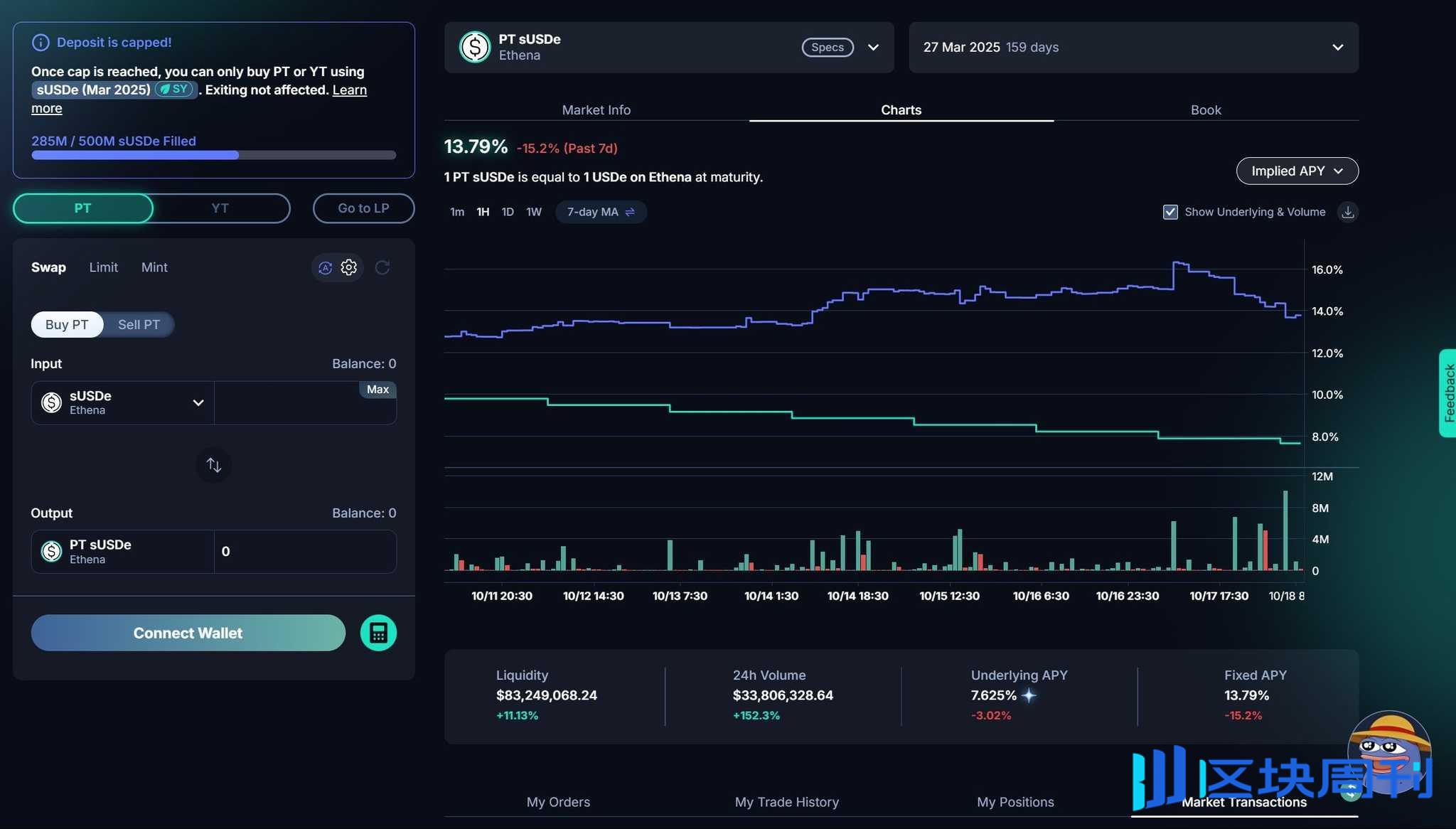
Task: Set chart interval to 1H
Action: (483, 212)
